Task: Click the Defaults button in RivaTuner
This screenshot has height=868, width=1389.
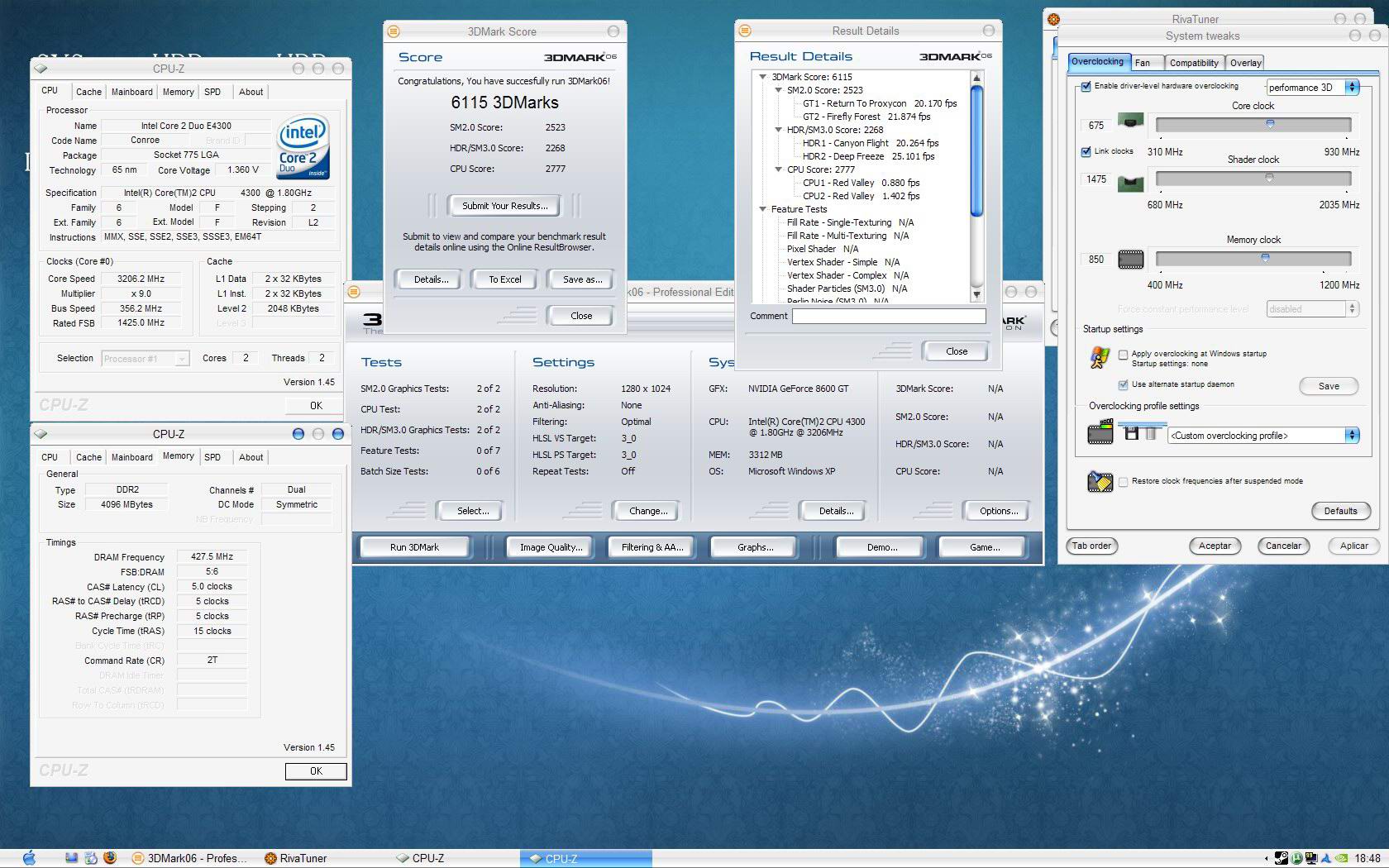Action: point(1340,511)
